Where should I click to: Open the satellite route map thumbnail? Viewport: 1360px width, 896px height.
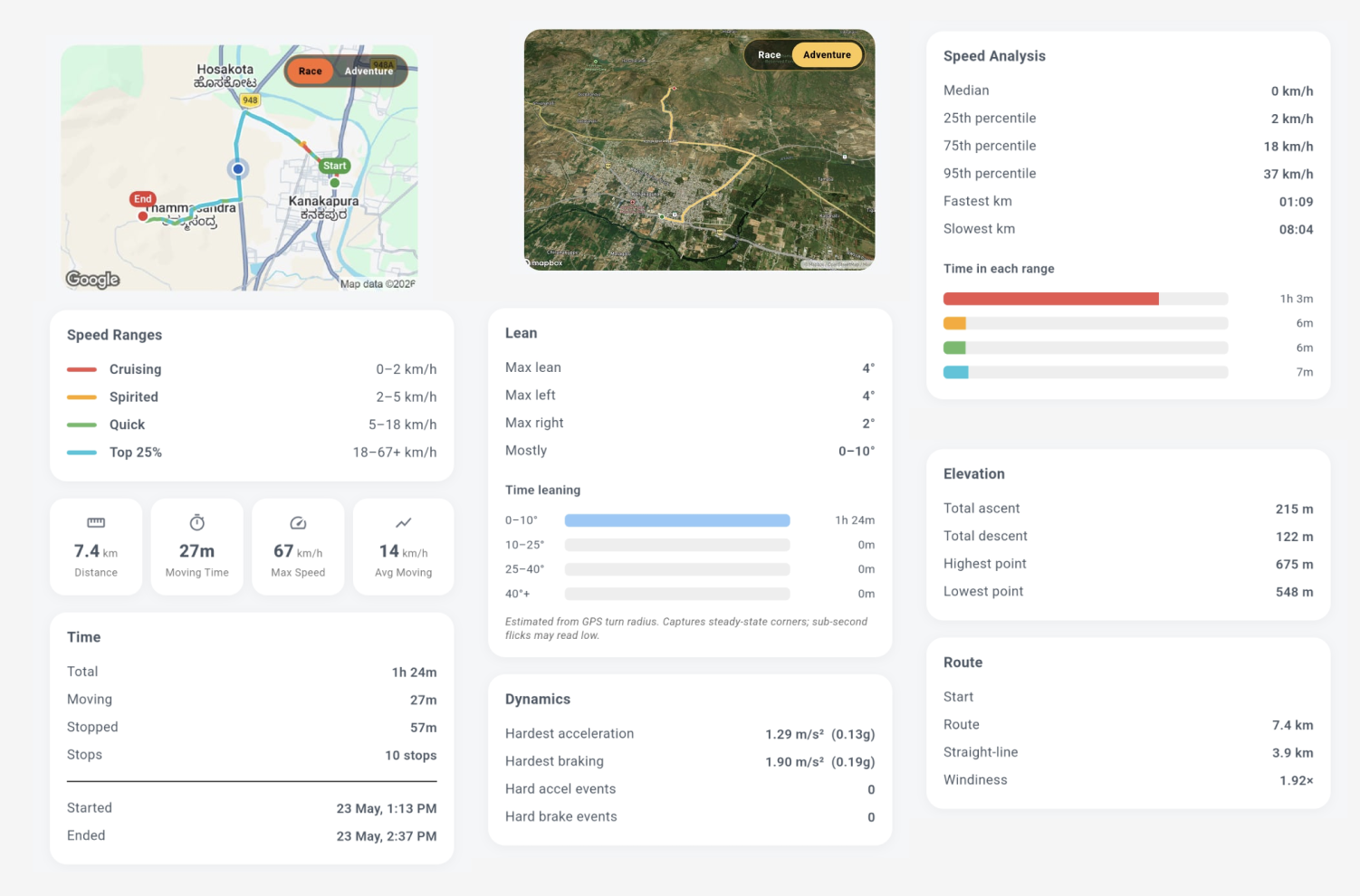tap(699, 150)
